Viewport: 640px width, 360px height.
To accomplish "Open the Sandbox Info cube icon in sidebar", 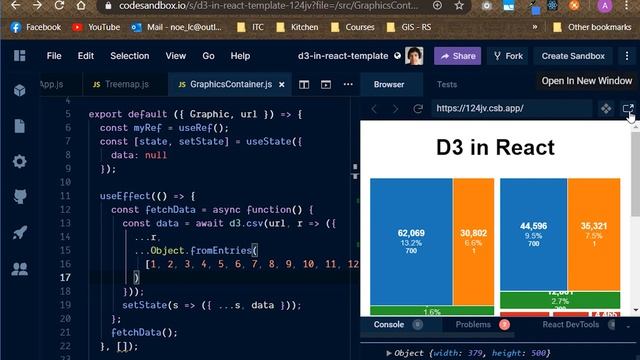I will click(x=20, y=90).
